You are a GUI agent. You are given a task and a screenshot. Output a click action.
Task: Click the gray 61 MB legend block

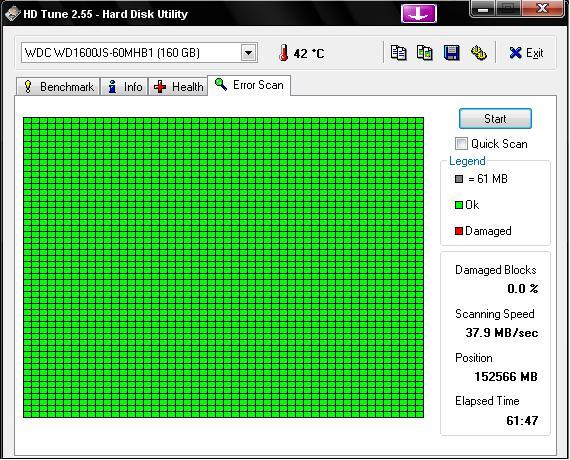tap(459, 179)
